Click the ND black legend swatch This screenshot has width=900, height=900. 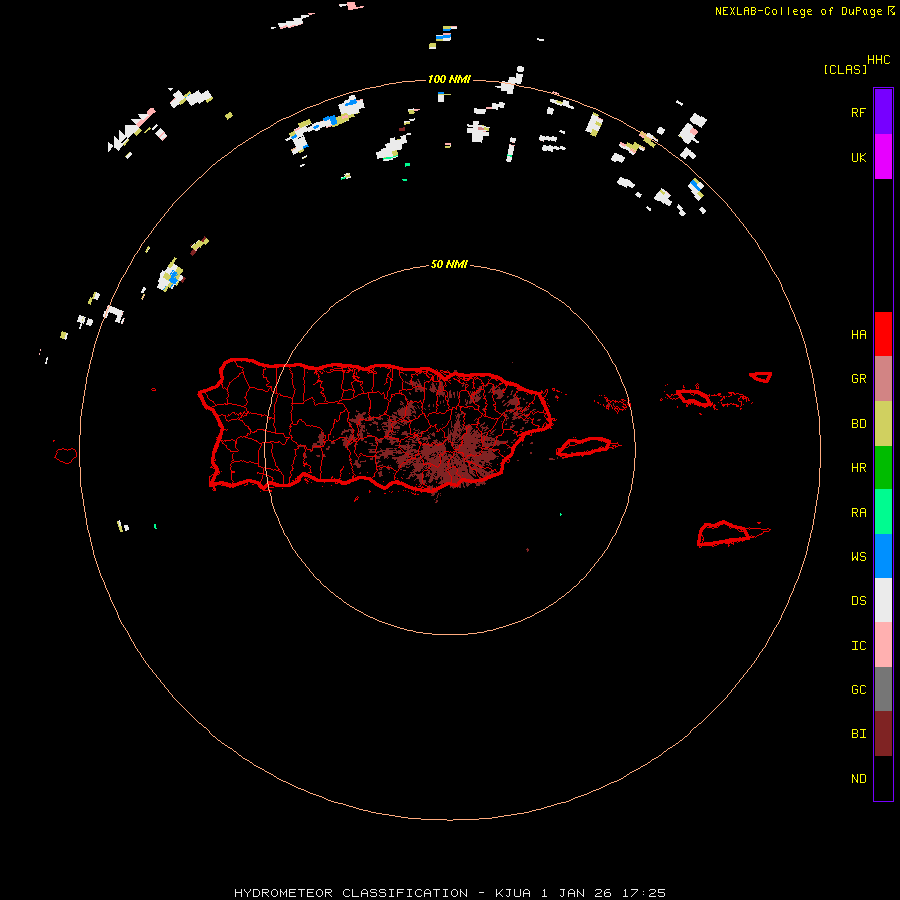click(x=883, y=778)
